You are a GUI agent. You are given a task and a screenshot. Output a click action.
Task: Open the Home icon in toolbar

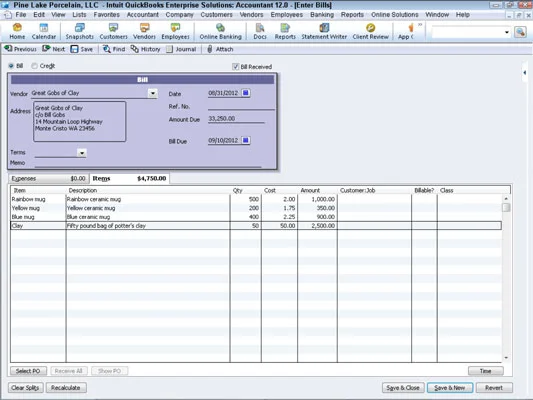[17, 31]
